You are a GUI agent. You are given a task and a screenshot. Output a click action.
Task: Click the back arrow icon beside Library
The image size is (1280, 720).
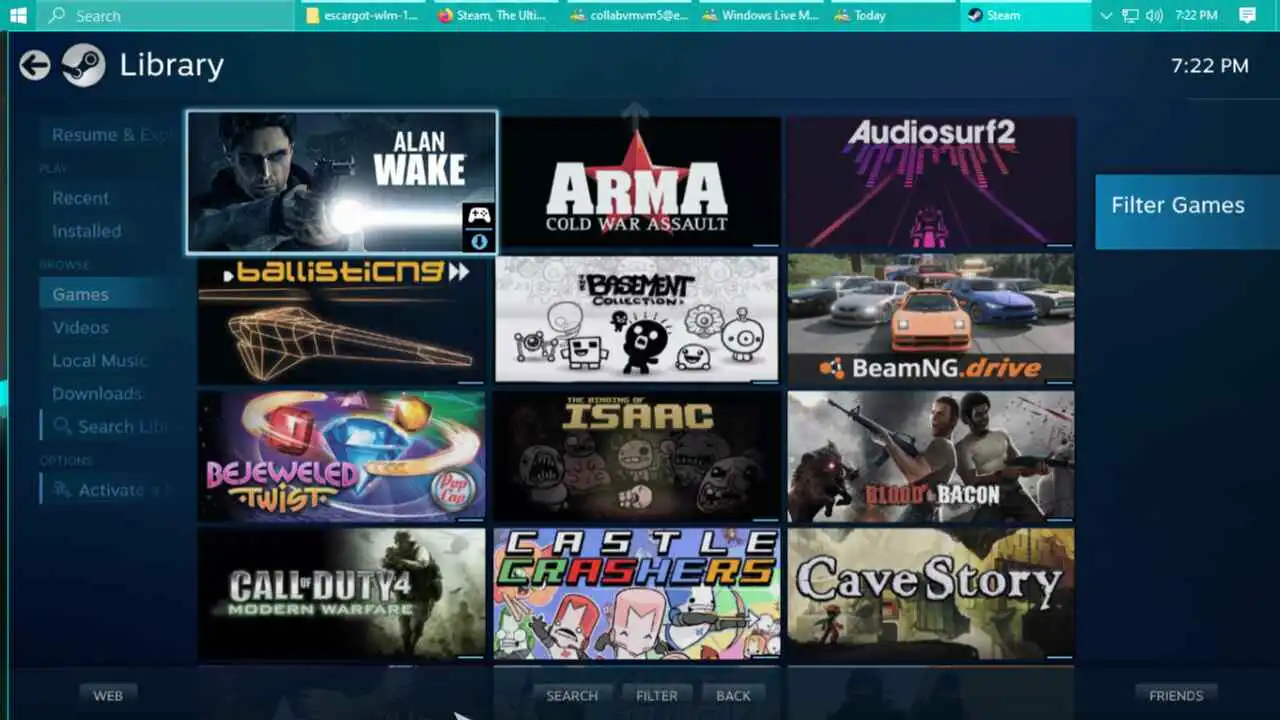pos(35,66)
